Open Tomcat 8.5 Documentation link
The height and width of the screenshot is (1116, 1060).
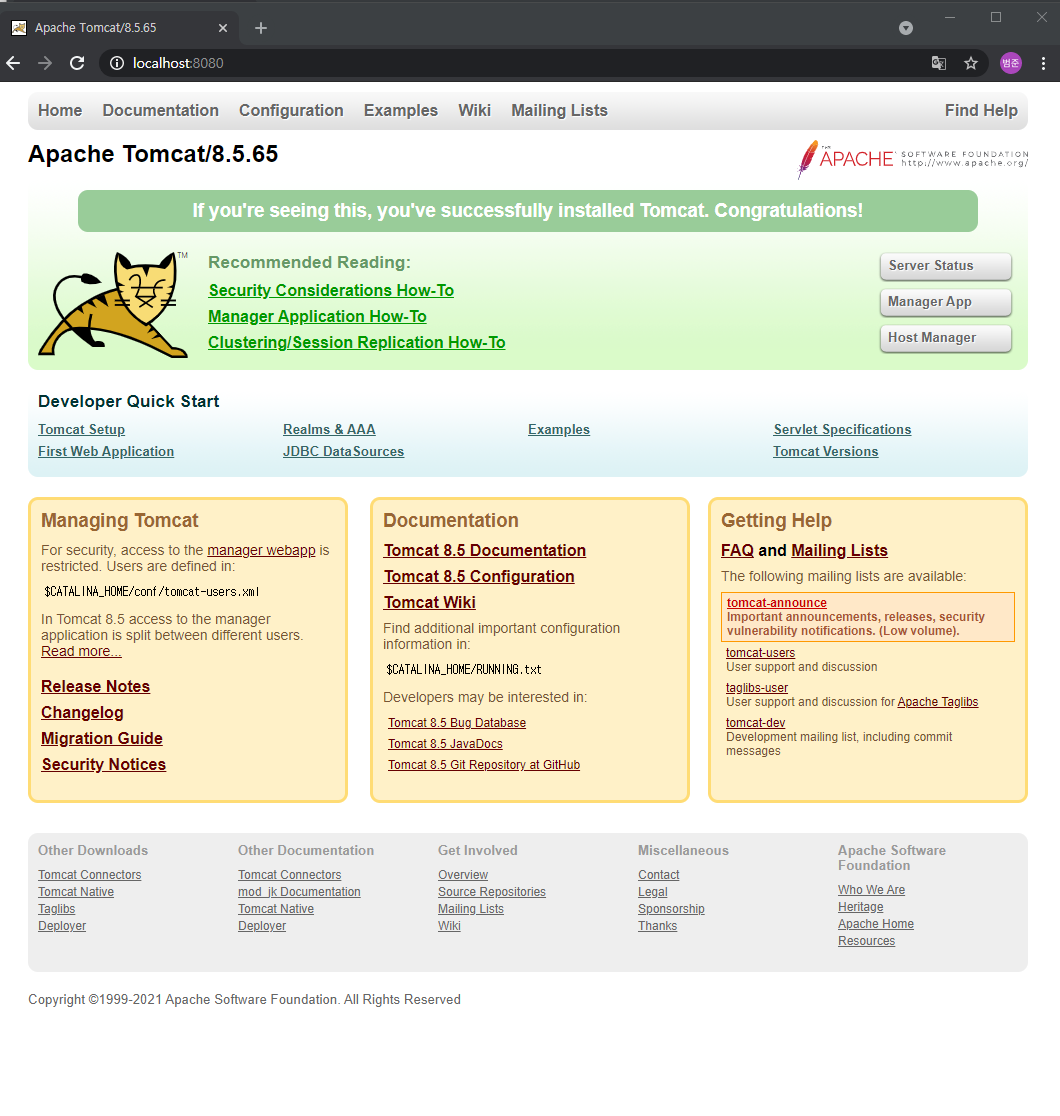(485, 550)
